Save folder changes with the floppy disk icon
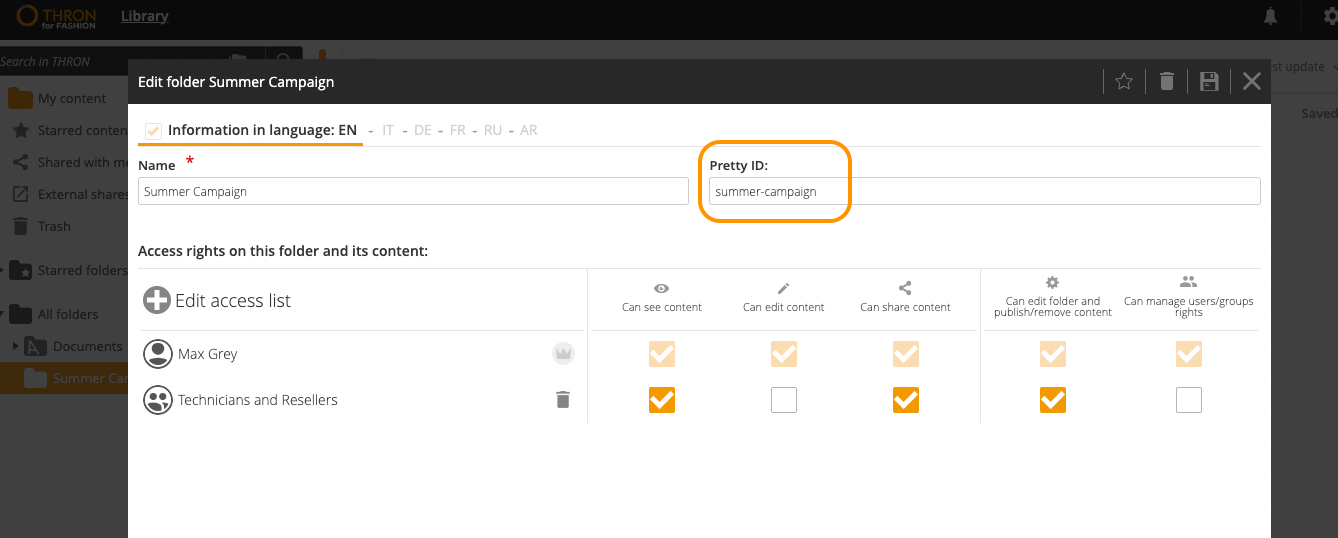This screenshot has height=538, width=1338. click(x=1208, y=82)
